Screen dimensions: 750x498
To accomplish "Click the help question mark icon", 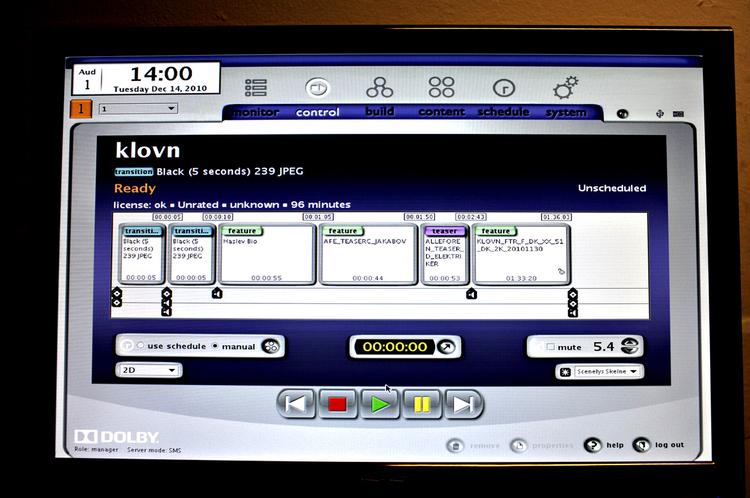I will coord(593,445).
